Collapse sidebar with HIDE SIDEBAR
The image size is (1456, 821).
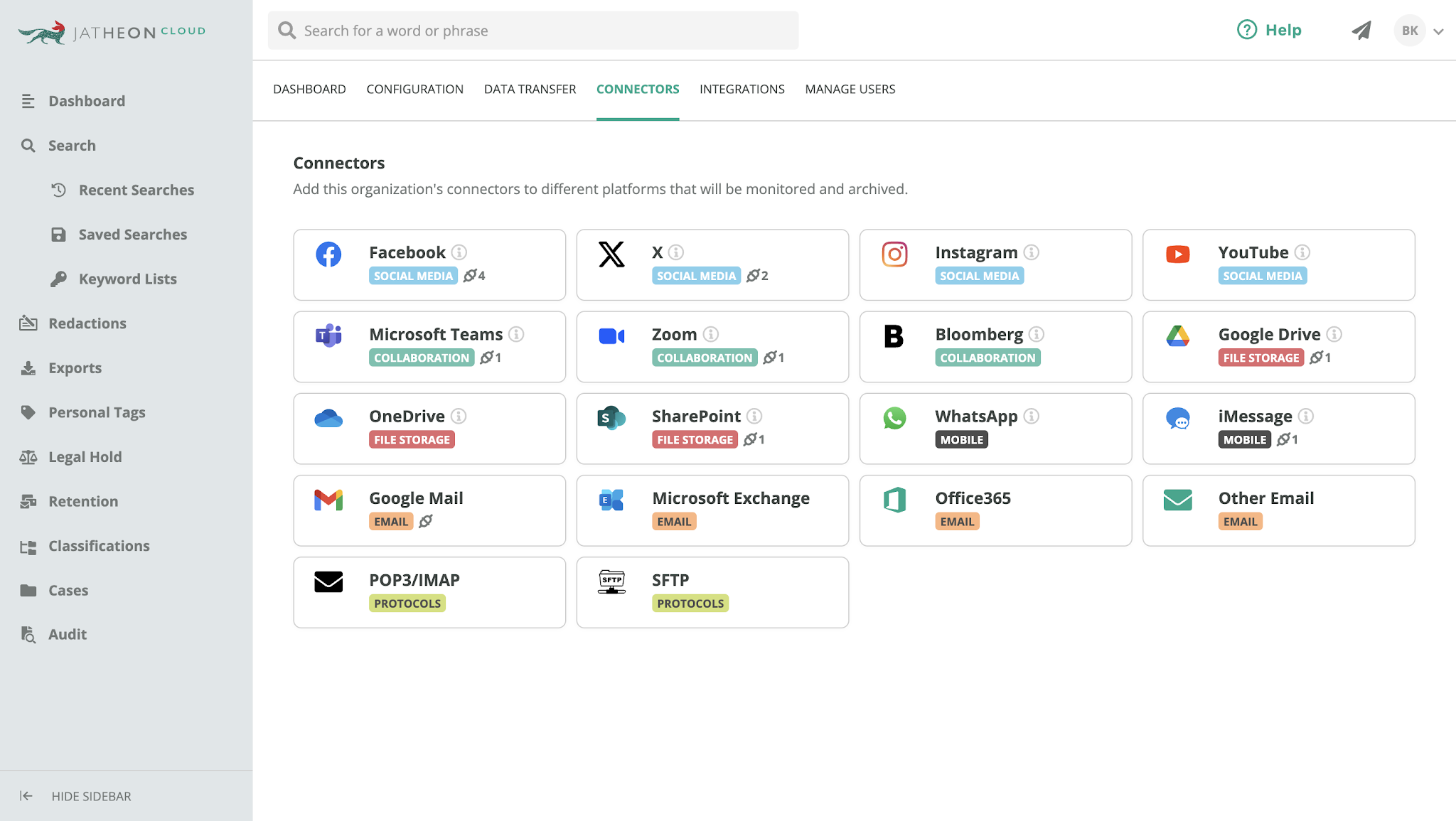[x=76, y=796]
